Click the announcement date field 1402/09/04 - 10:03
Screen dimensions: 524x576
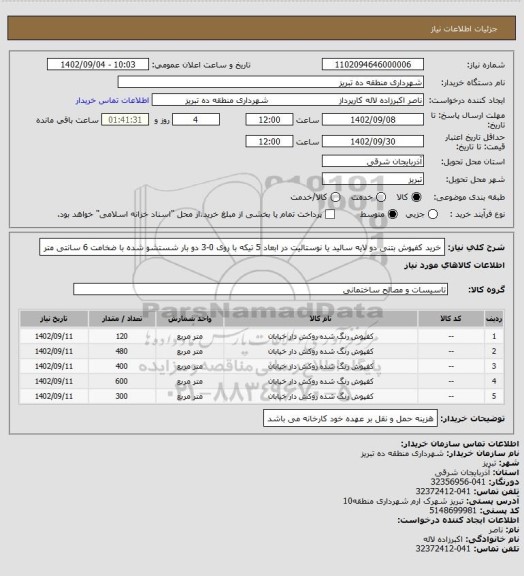(x=98, y=64)
